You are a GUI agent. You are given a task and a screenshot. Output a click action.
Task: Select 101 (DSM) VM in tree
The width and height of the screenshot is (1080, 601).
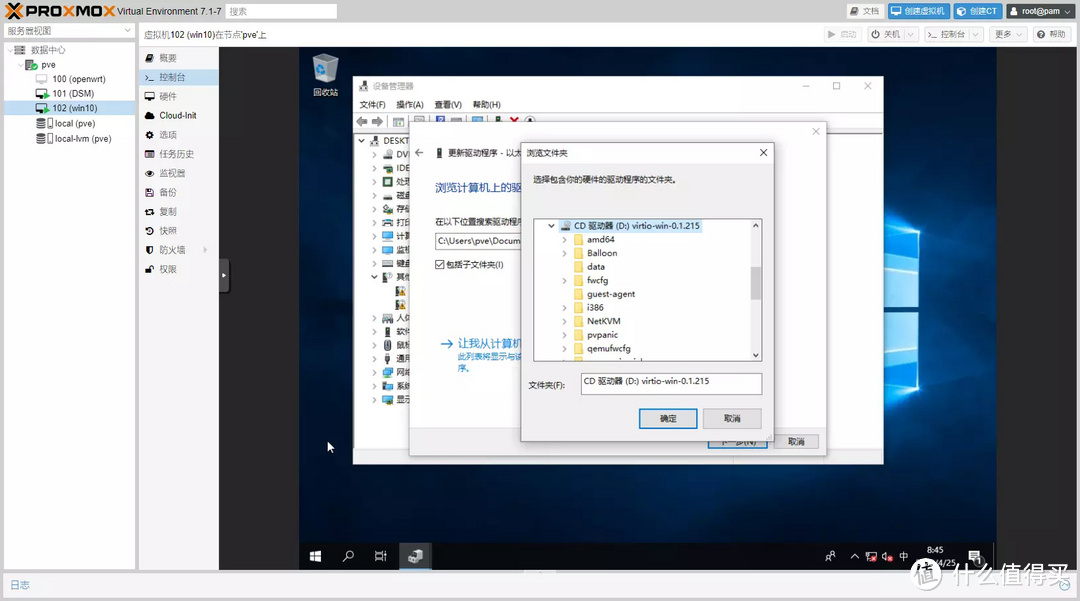[x=74, y=94]
